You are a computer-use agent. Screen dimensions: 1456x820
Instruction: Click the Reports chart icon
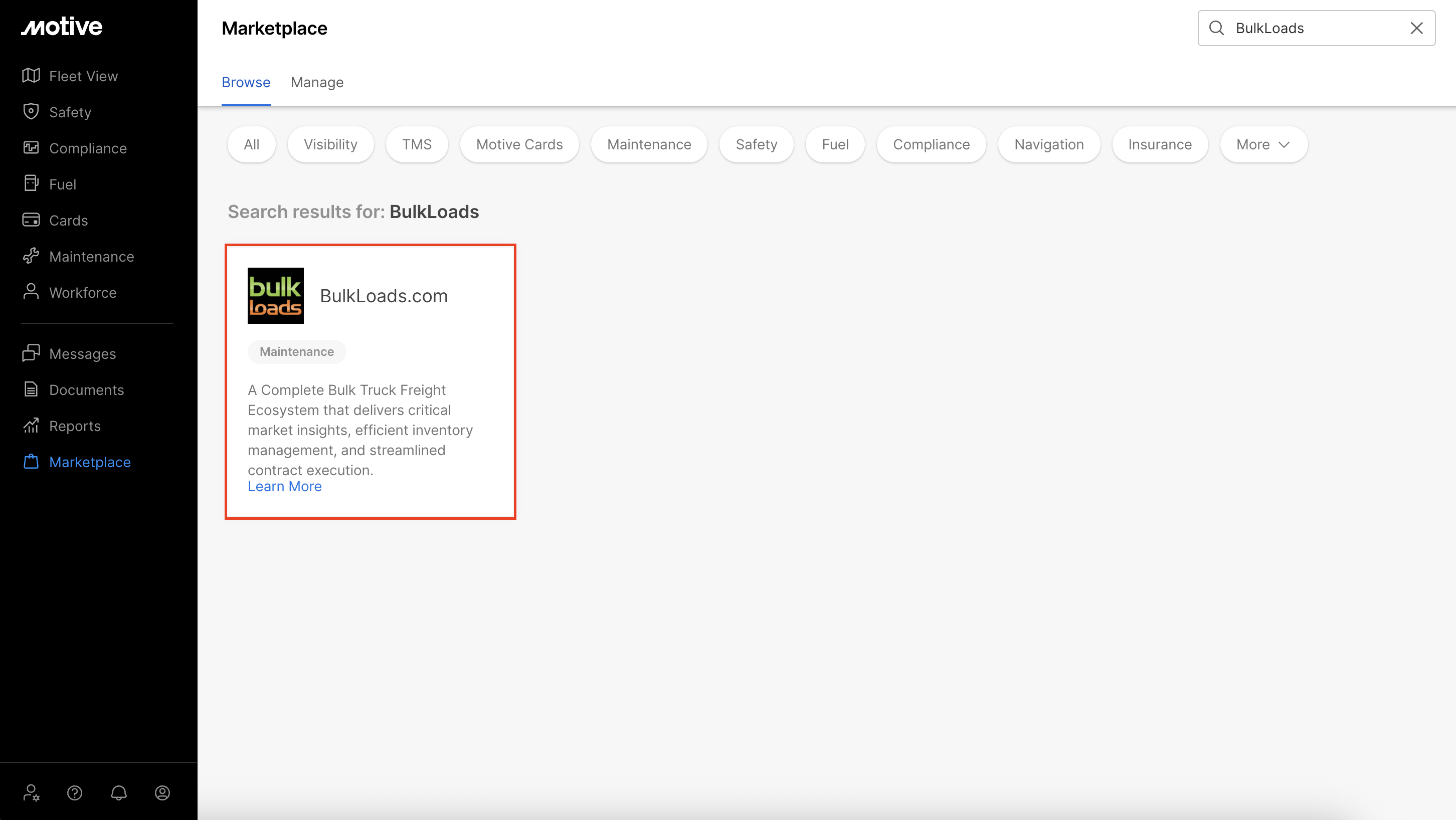click(31, 426)
